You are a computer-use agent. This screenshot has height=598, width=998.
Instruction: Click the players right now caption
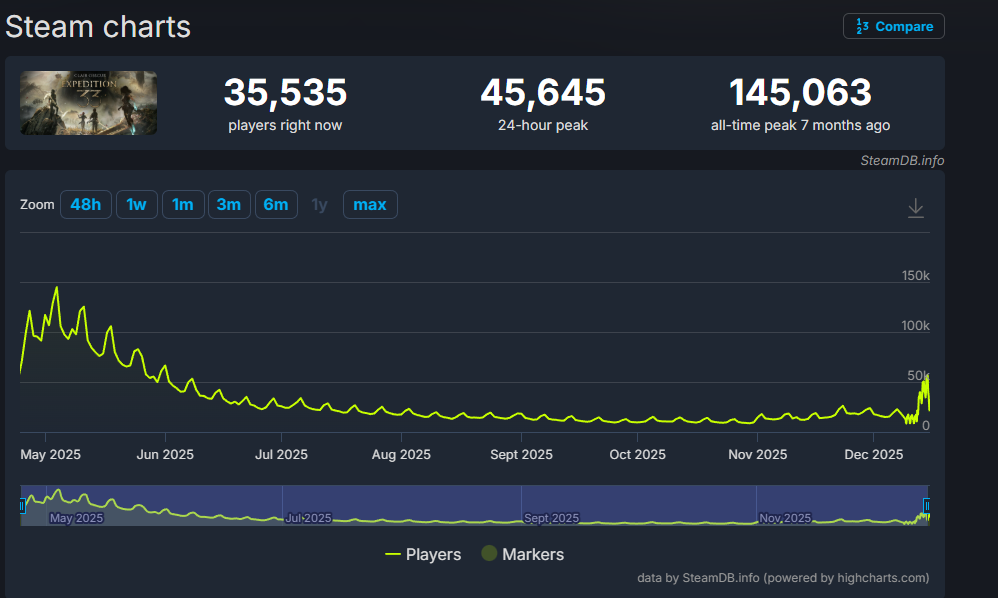point(285,125)
